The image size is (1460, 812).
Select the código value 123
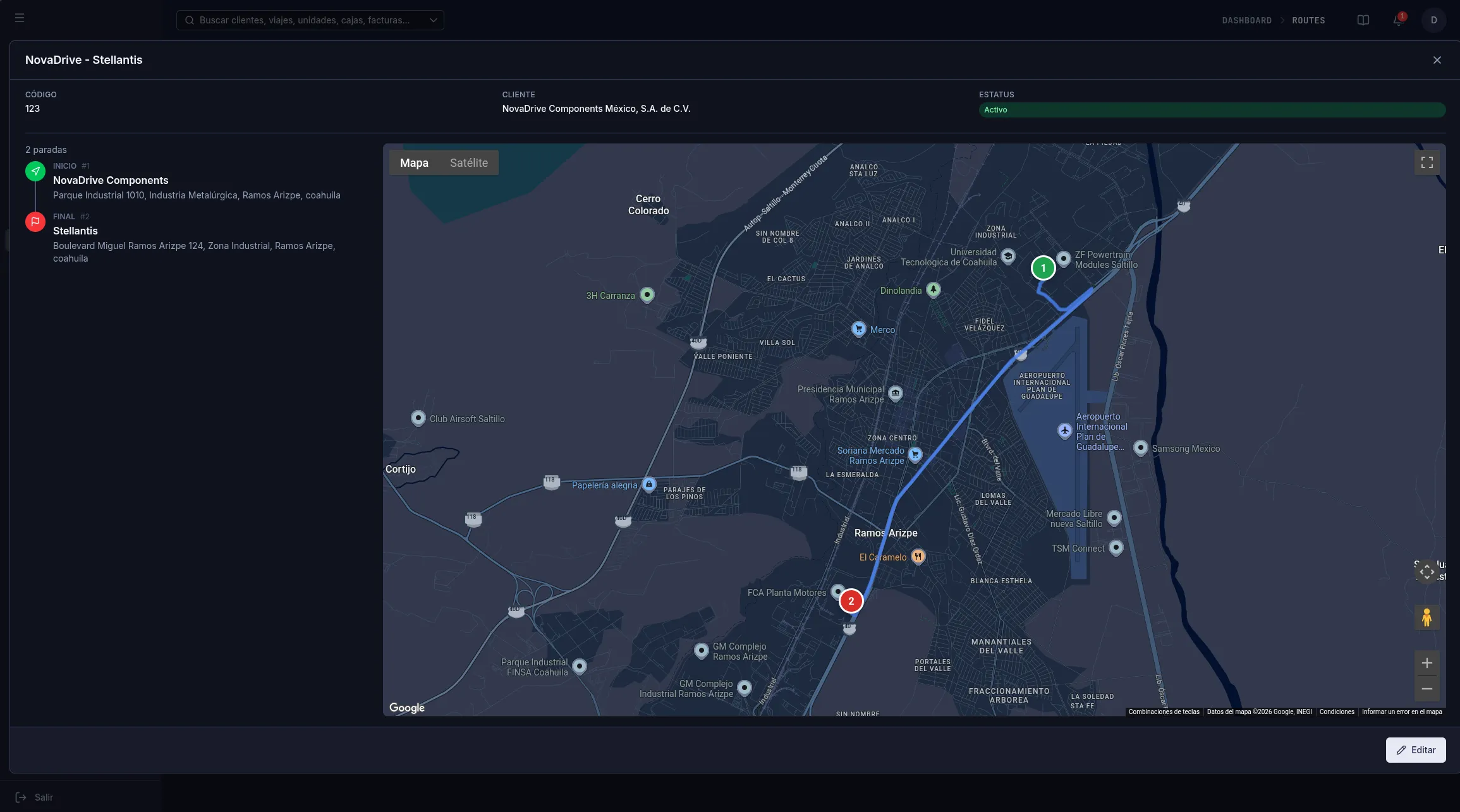point(32,109)
